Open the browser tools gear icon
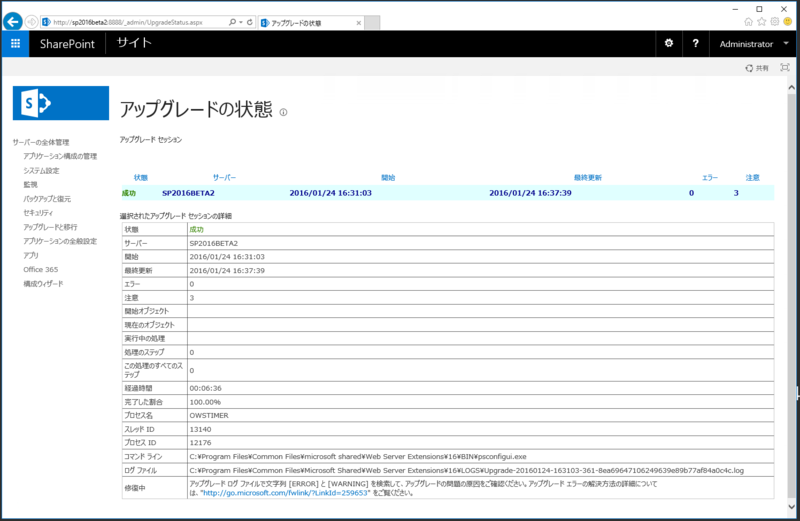 774,21
